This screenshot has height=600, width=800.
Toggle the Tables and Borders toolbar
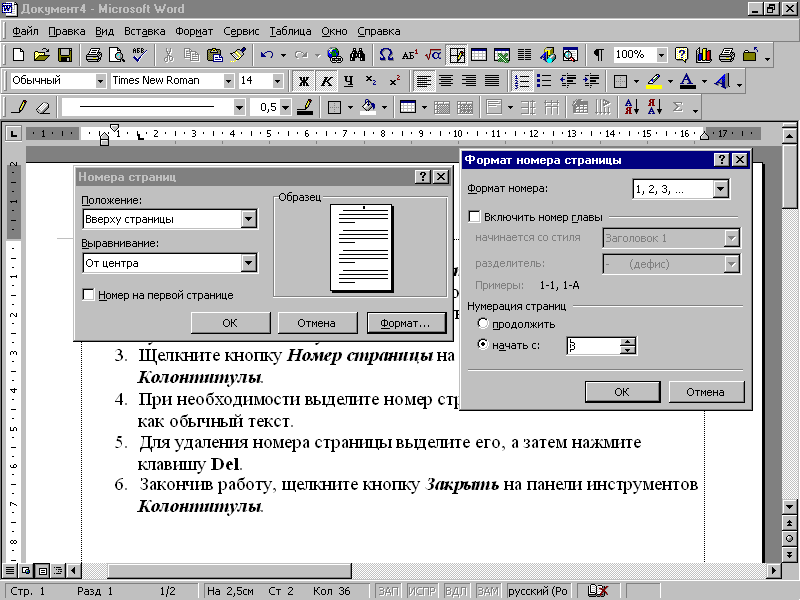(x=456, y=55)
